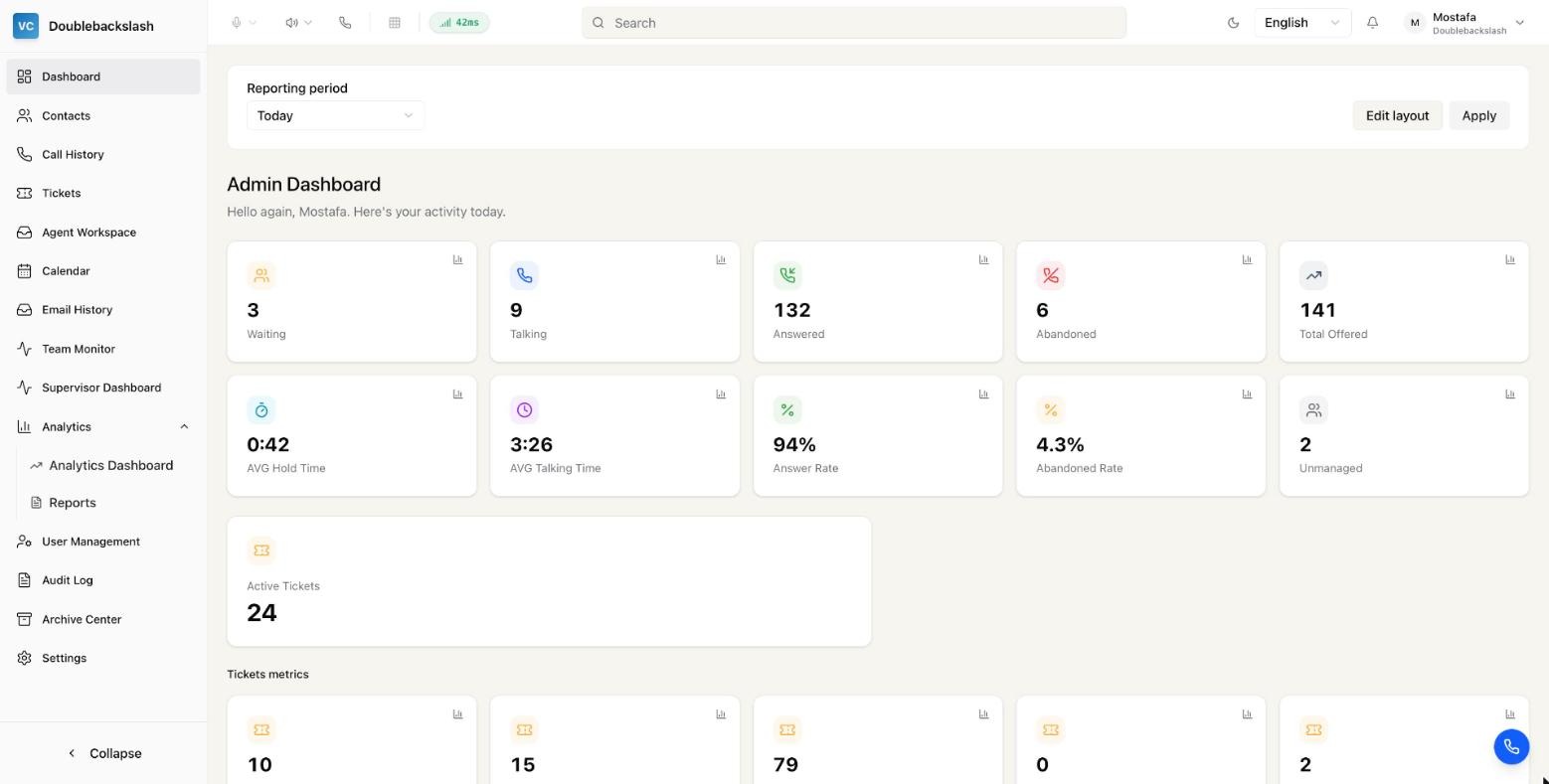Open notifications bell
The height and width of the screenshot is (784, 1549).
(x=1372, y=23)
